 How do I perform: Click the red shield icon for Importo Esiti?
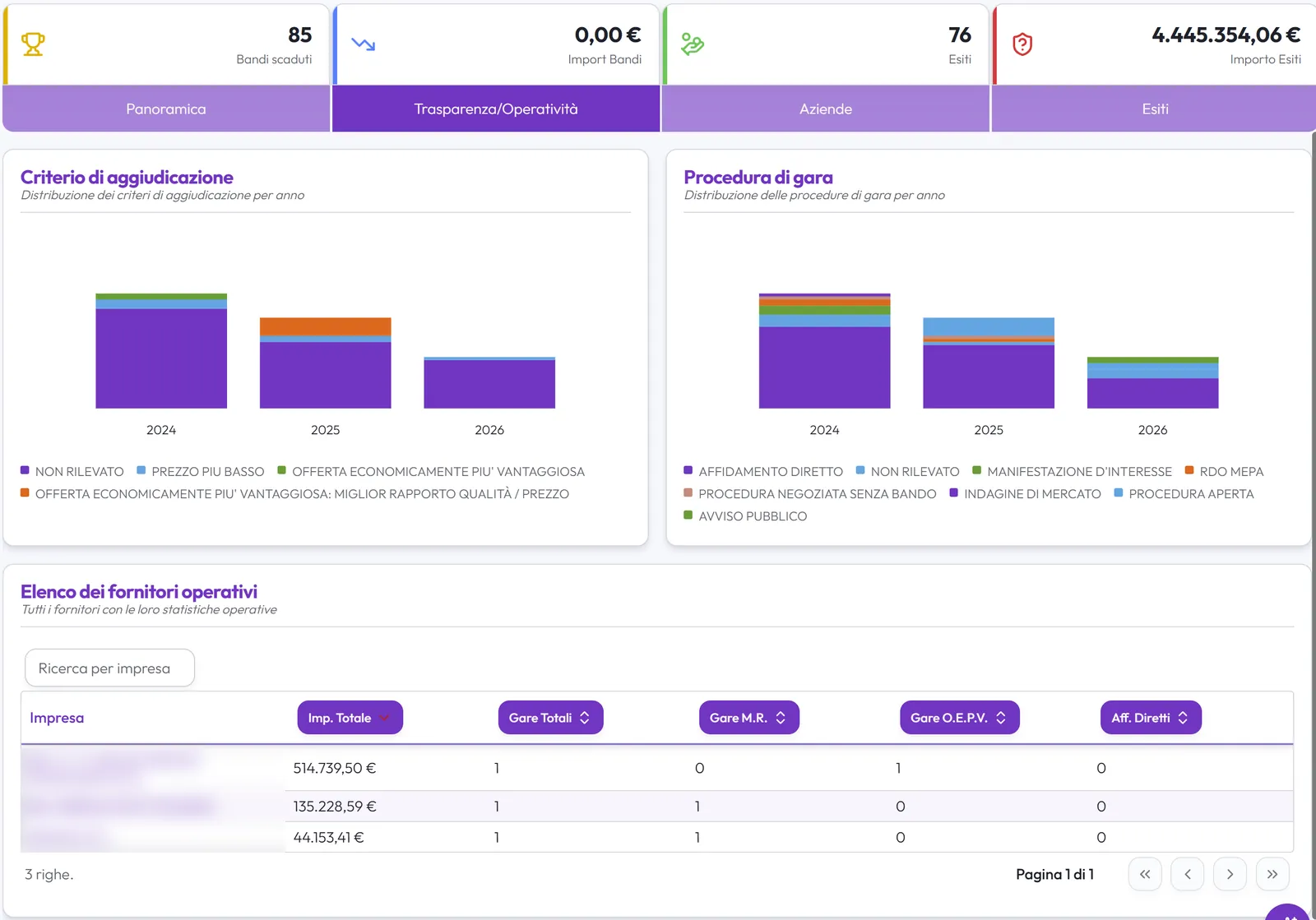[1022, 44]
